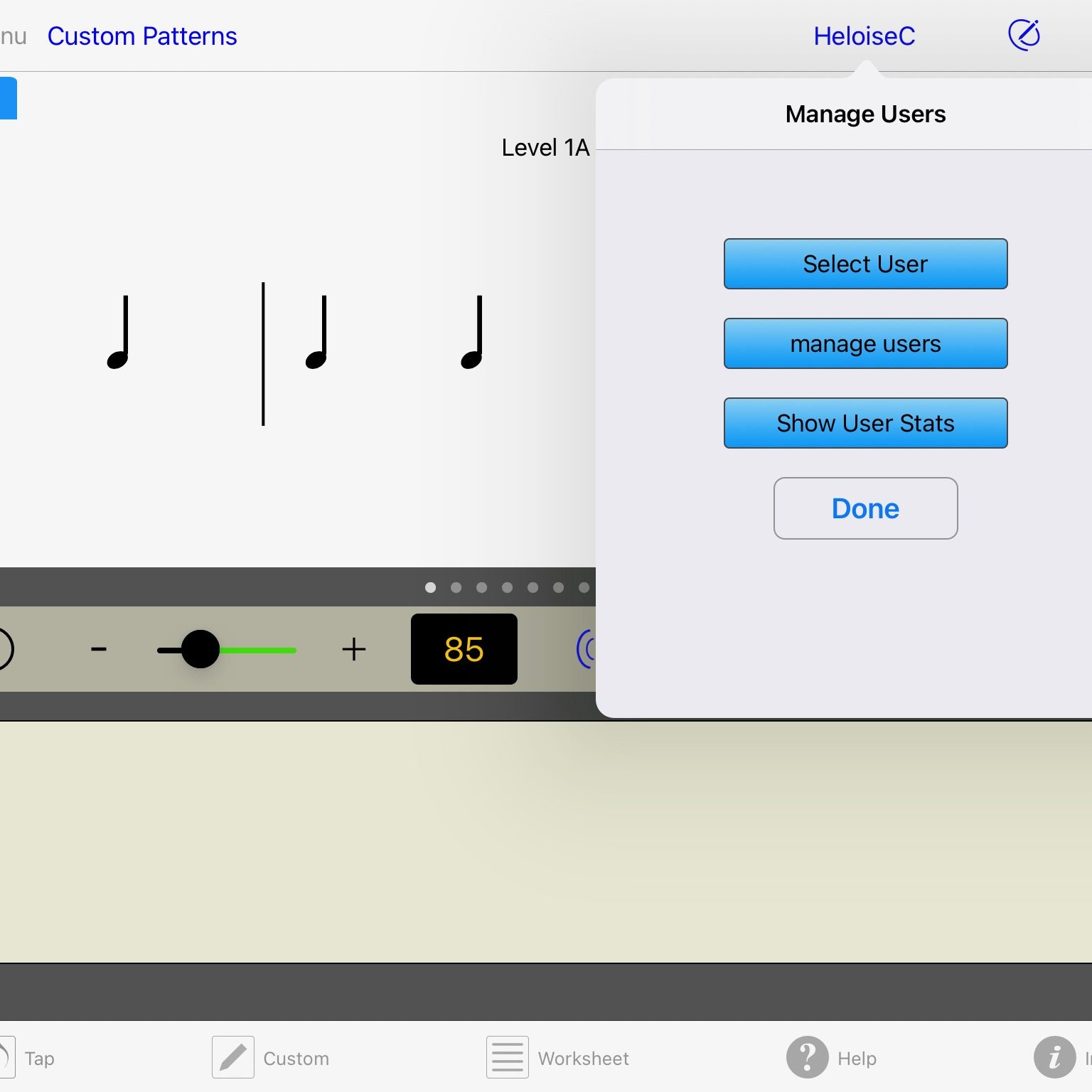This screenshot has width=1092, height=1092.
Task: Select the first page indicator dot
Action: (430, 587)
